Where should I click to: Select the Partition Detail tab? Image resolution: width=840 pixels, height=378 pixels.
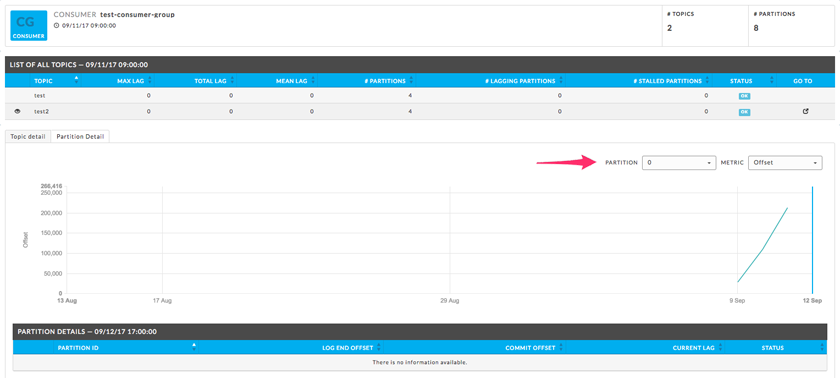click(x=80, y=136)
